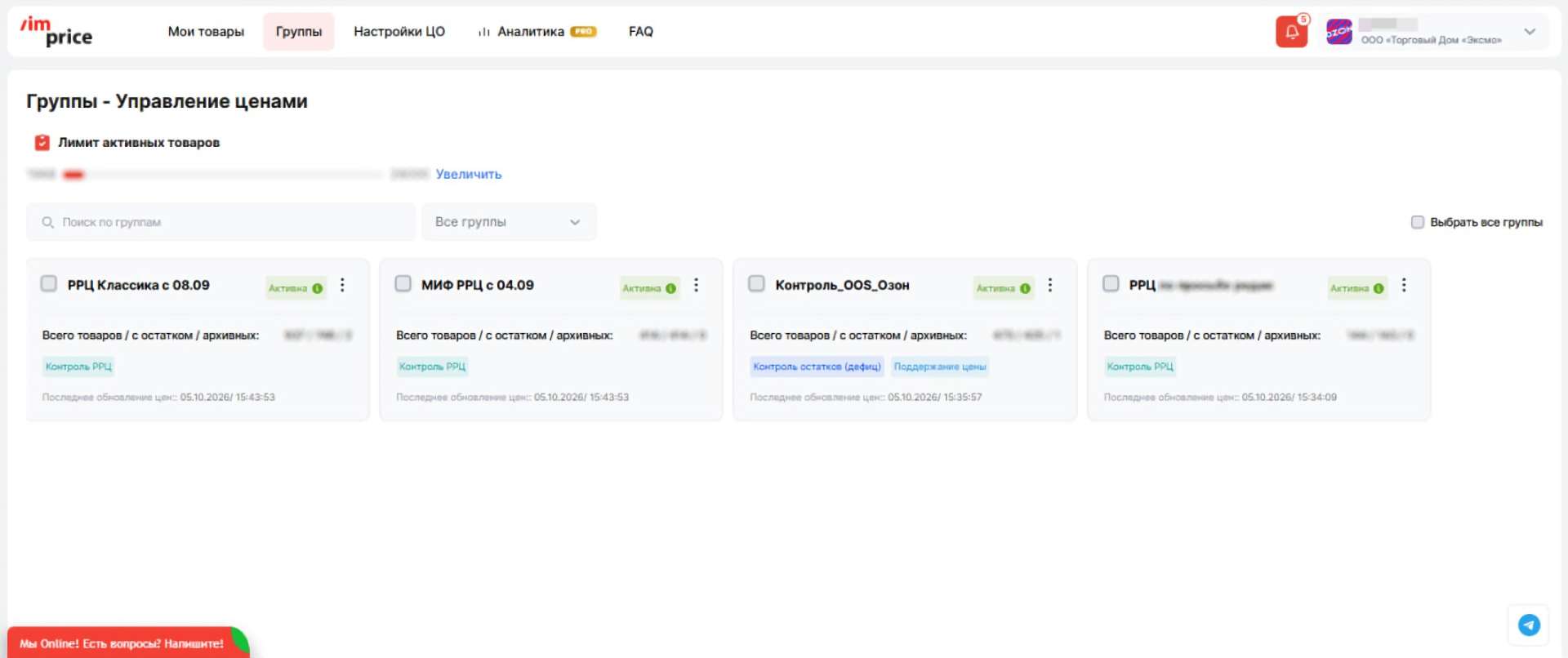Focus the 'Поиск по группам' search field
This screenshot has height=658, width=1568.
click(220, 222)
